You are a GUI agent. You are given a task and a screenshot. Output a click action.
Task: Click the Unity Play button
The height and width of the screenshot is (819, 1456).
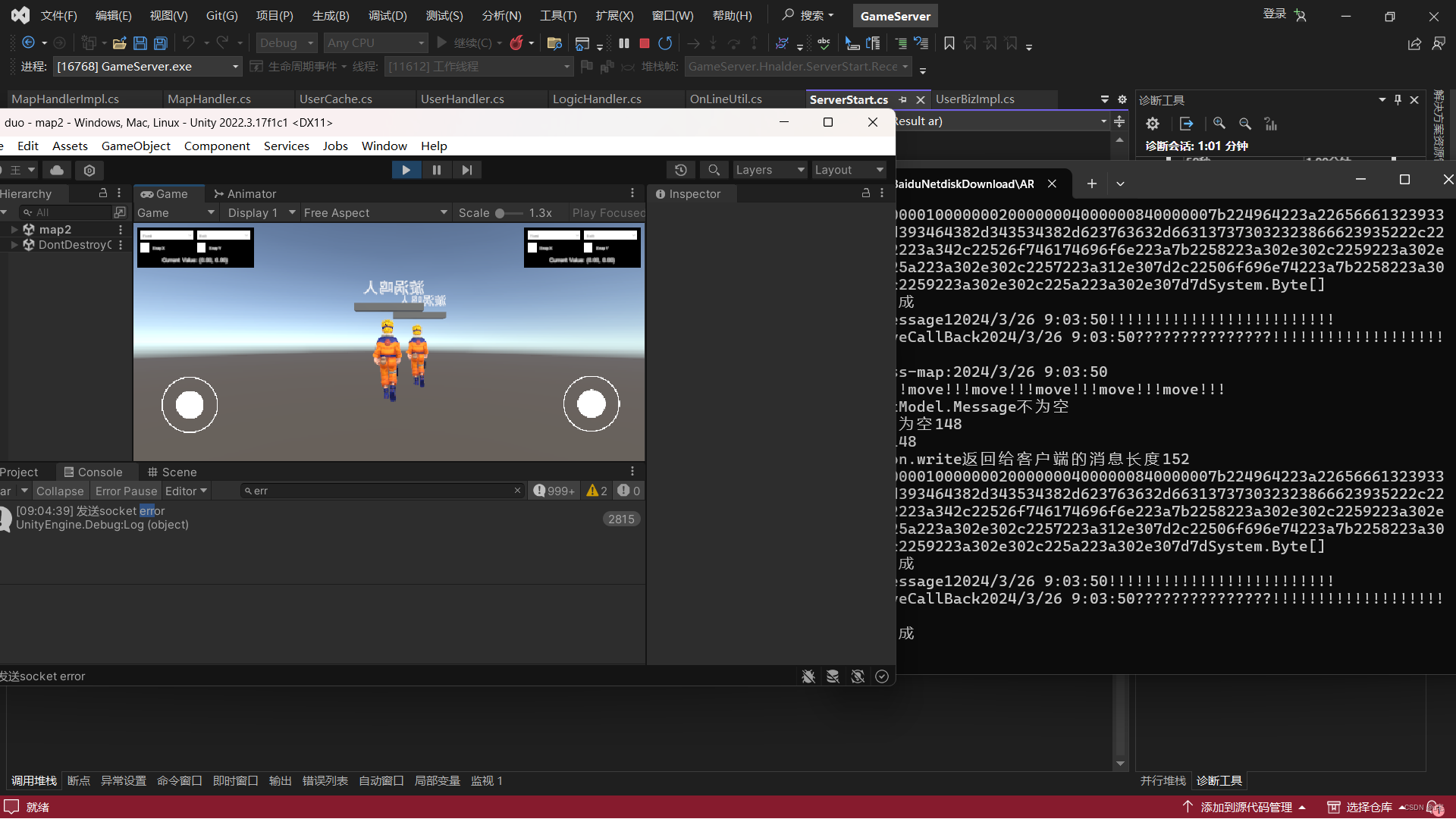pos(406,170)
